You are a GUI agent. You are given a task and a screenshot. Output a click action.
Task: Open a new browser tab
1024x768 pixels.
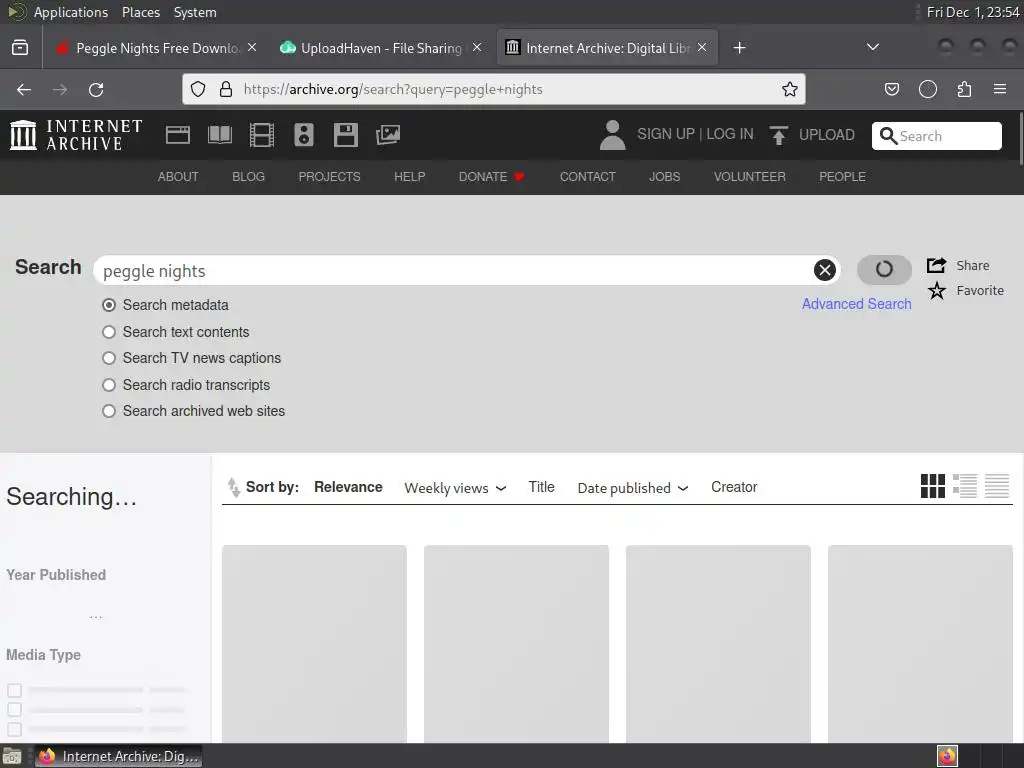(739, 48)
